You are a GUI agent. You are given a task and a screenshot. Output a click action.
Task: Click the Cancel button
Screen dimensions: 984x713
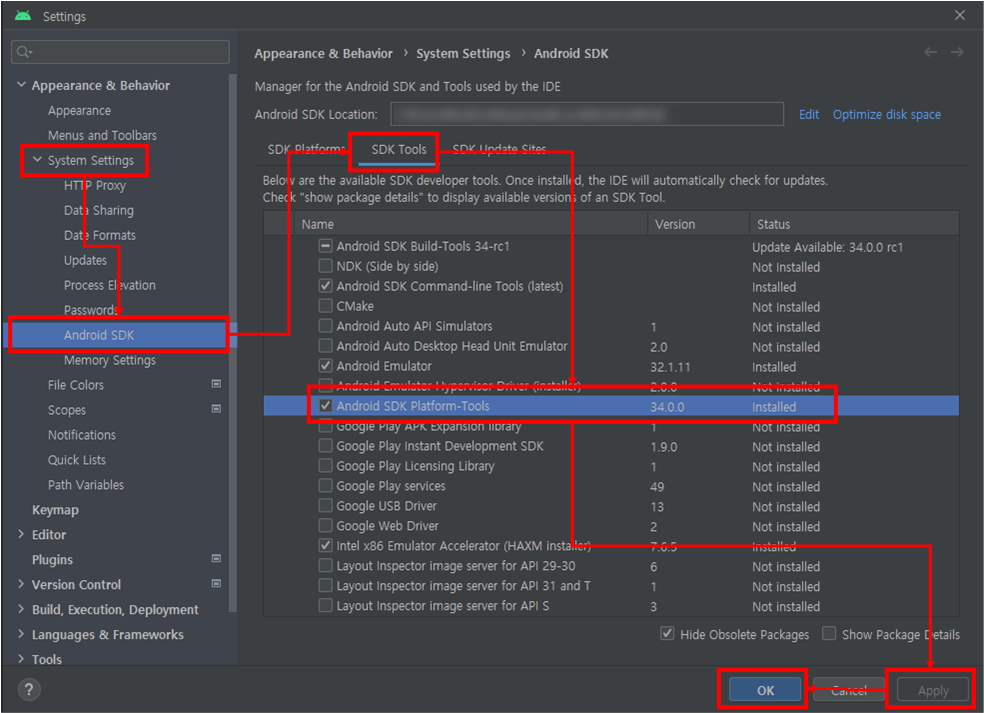[x=849, y=690]
